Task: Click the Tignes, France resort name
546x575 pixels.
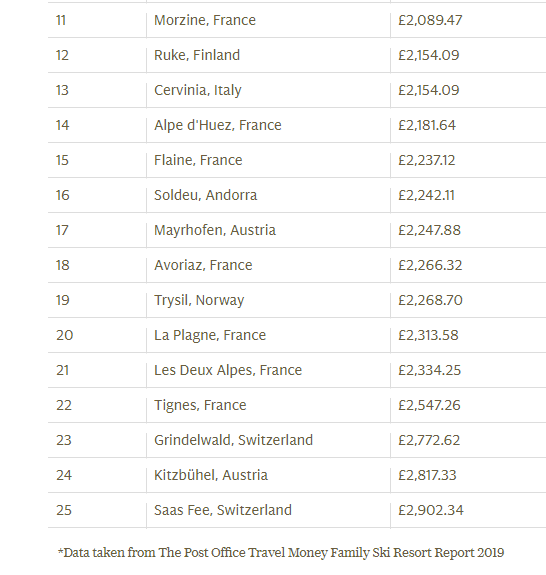Action: coord(200,406)
